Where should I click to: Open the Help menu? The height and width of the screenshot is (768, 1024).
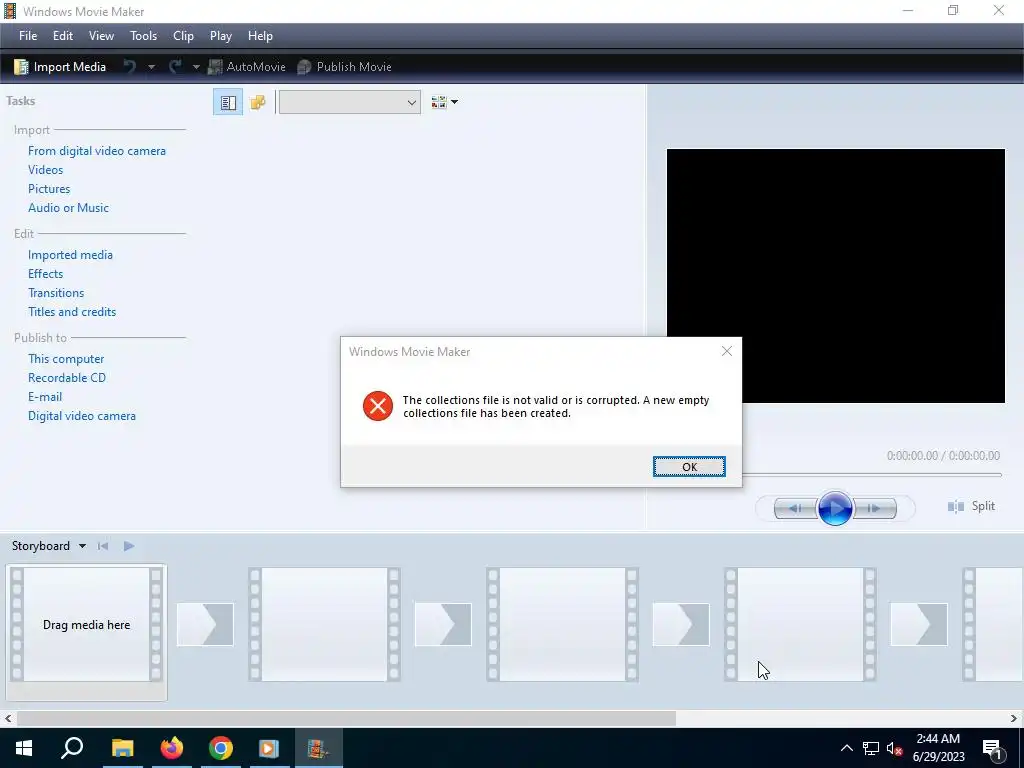(260, 36)
